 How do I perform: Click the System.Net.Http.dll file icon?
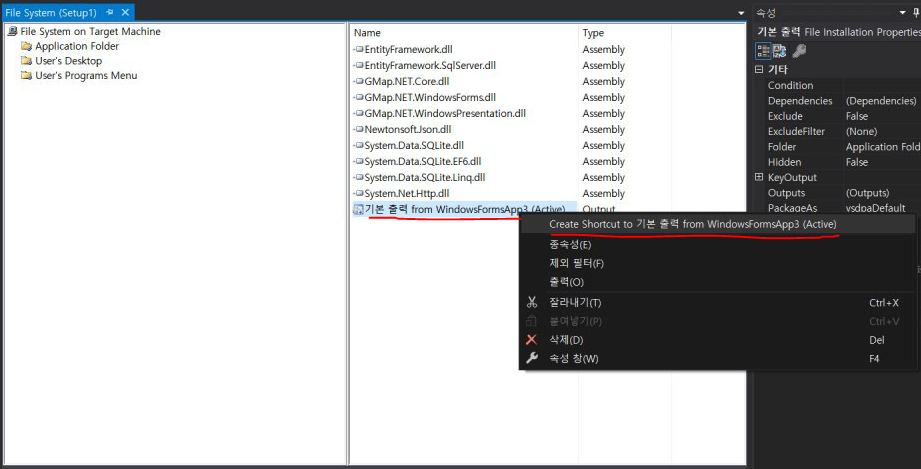click(x=358, y=193)
